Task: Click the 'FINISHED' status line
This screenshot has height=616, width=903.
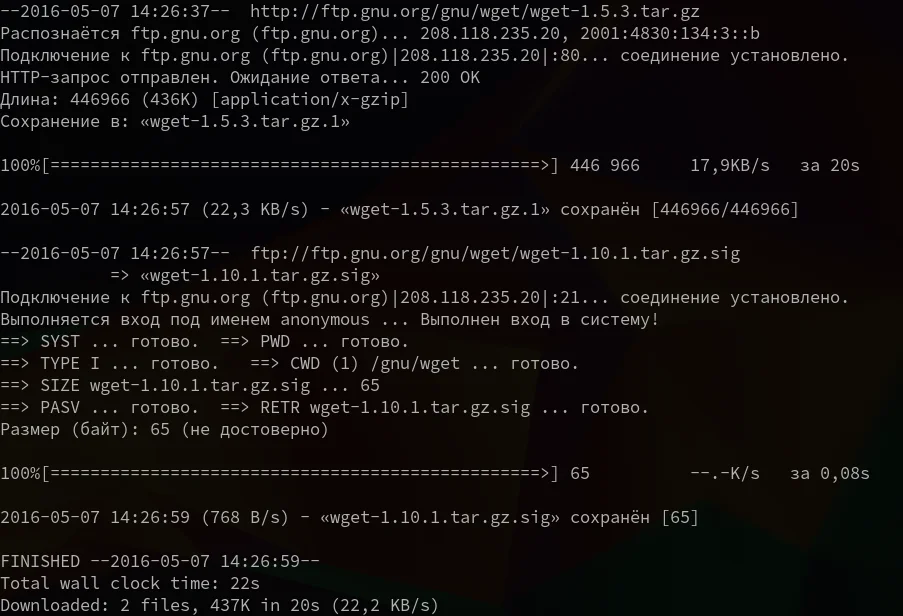Action: click(160, 561)
